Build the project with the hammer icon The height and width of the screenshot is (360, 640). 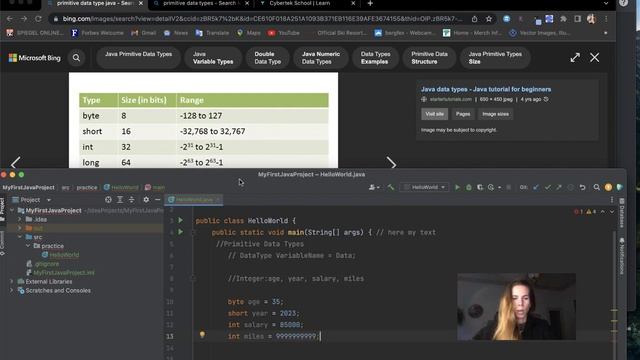391,187
